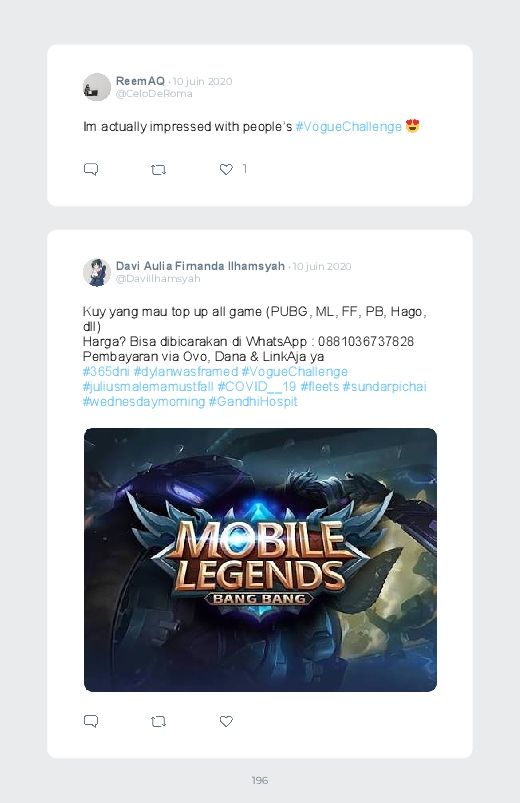Open the #365dni hashtag
The width and height of the screenshot is (520, 803).
point(106,371)
